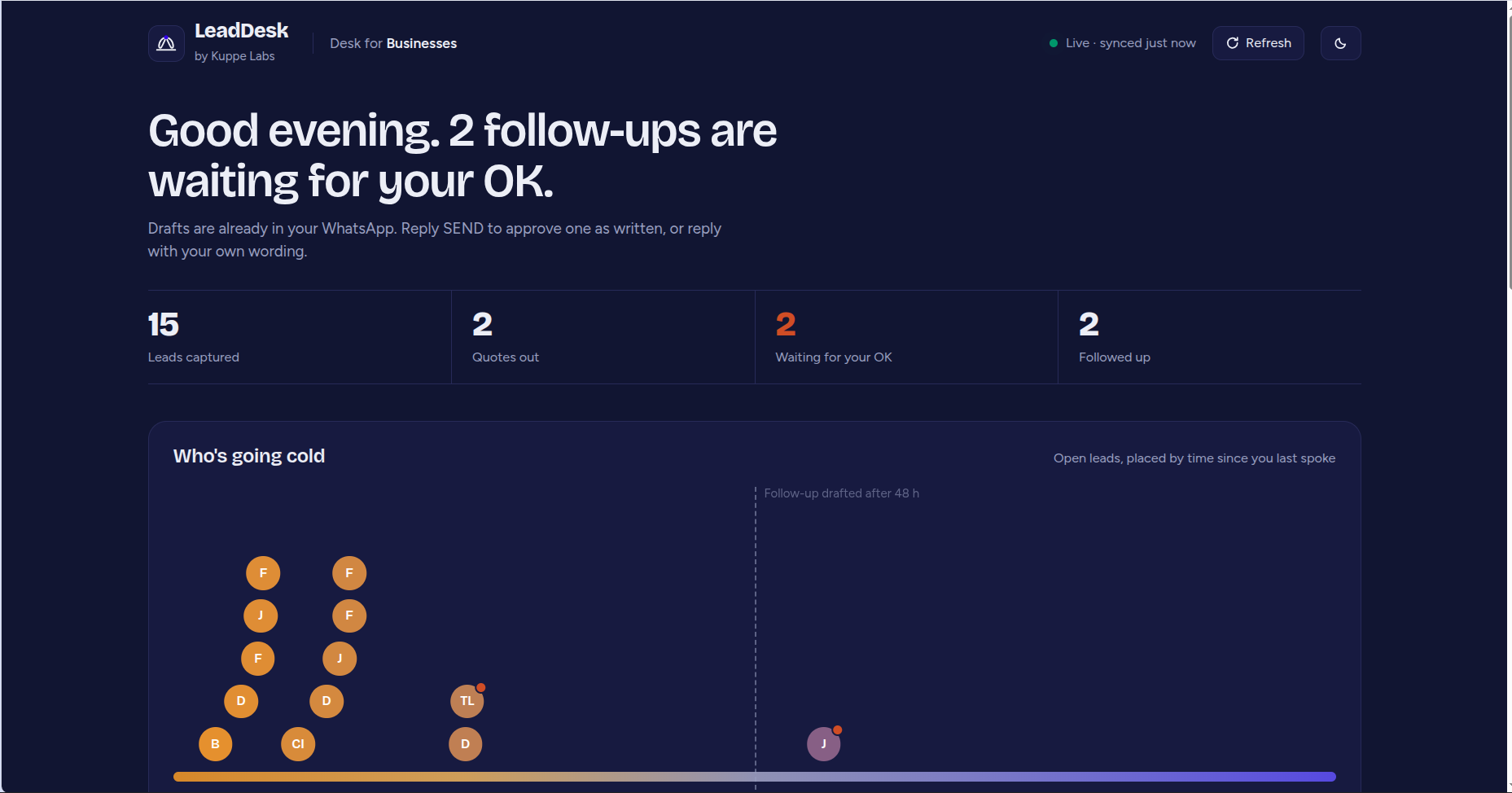Click the LeadDesk brand name
The width and height of the screenshot is (1512, 793).
click(241, 31)
